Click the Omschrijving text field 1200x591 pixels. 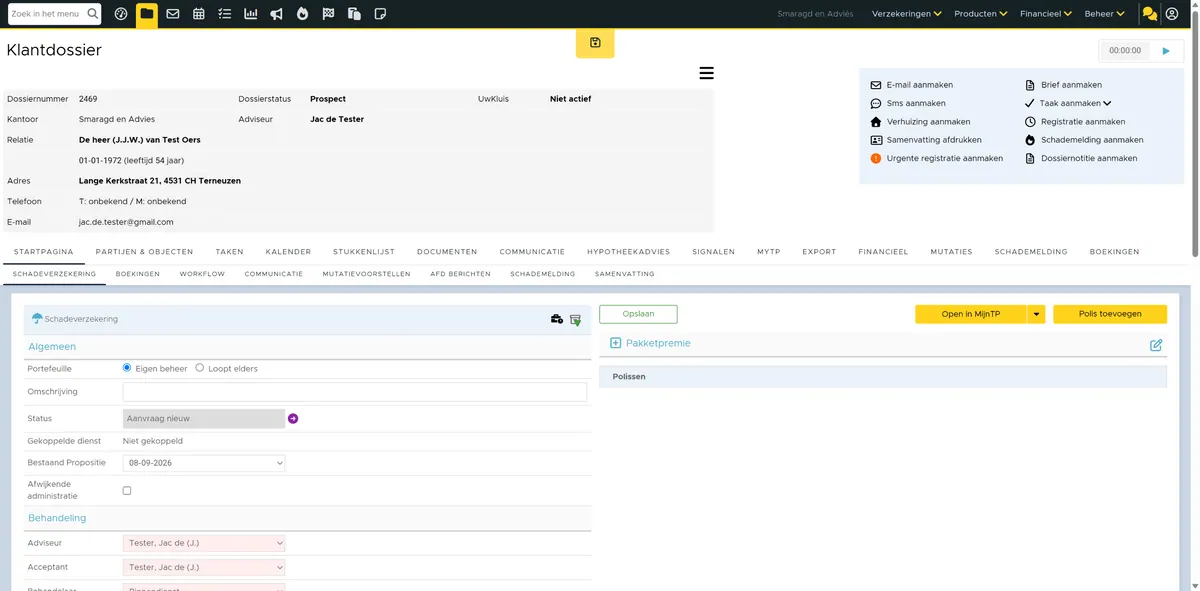(x=355, y=392)
